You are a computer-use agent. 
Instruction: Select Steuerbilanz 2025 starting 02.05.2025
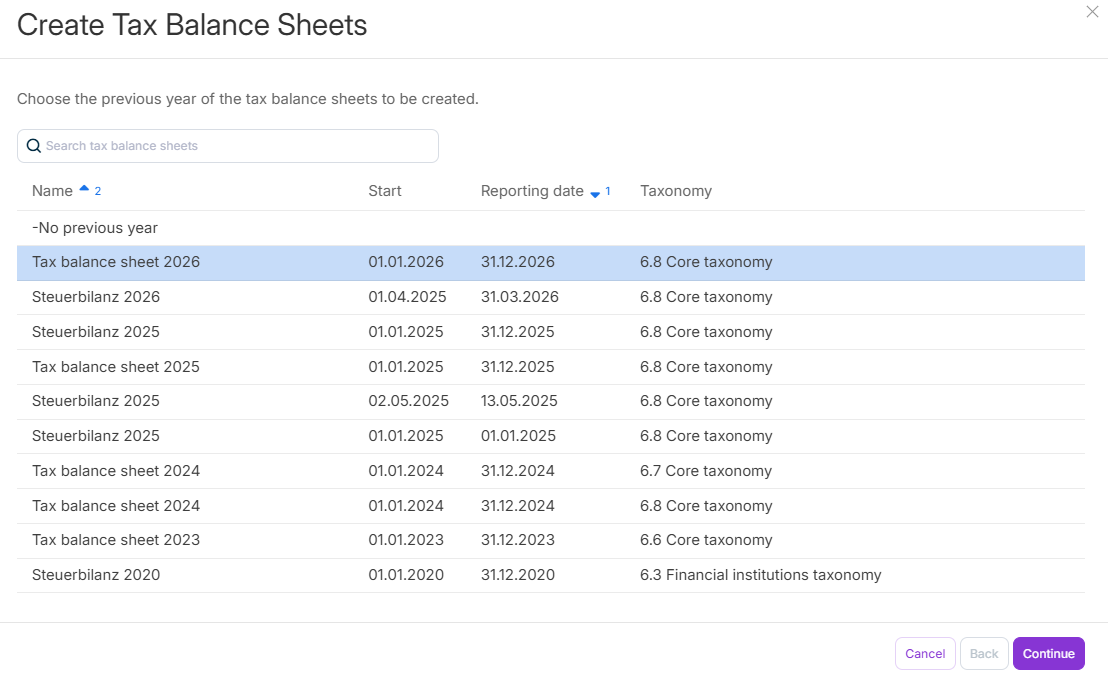(550, 401)
